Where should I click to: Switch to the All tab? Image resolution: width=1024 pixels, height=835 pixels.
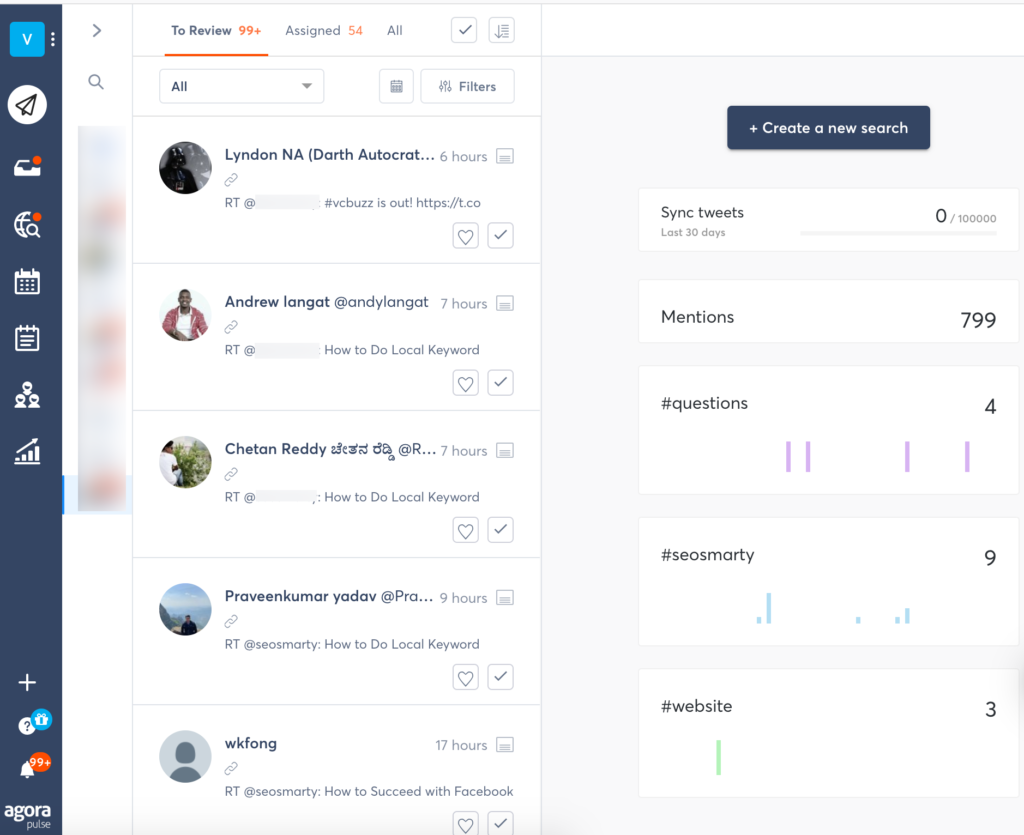point(394,30)
